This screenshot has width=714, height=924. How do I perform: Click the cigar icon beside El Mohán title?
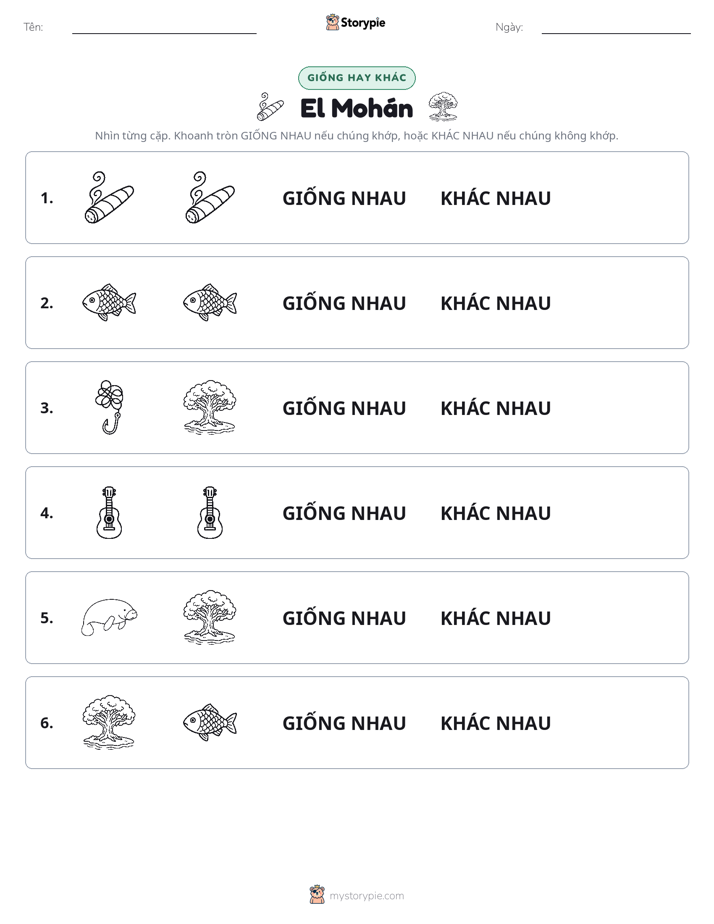click(x=270, y=107)
